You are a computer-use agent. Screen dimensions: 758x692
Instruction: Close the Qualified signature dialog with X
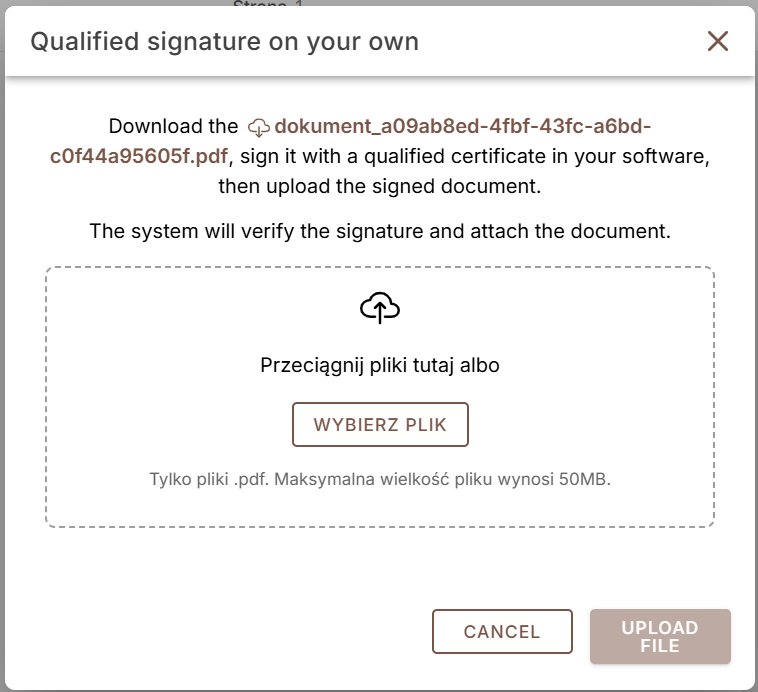pos(717,41)
